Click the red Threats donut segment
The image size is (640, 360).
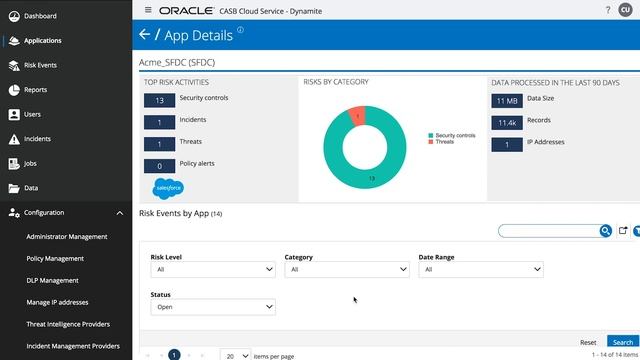click(x=358, y=116)
